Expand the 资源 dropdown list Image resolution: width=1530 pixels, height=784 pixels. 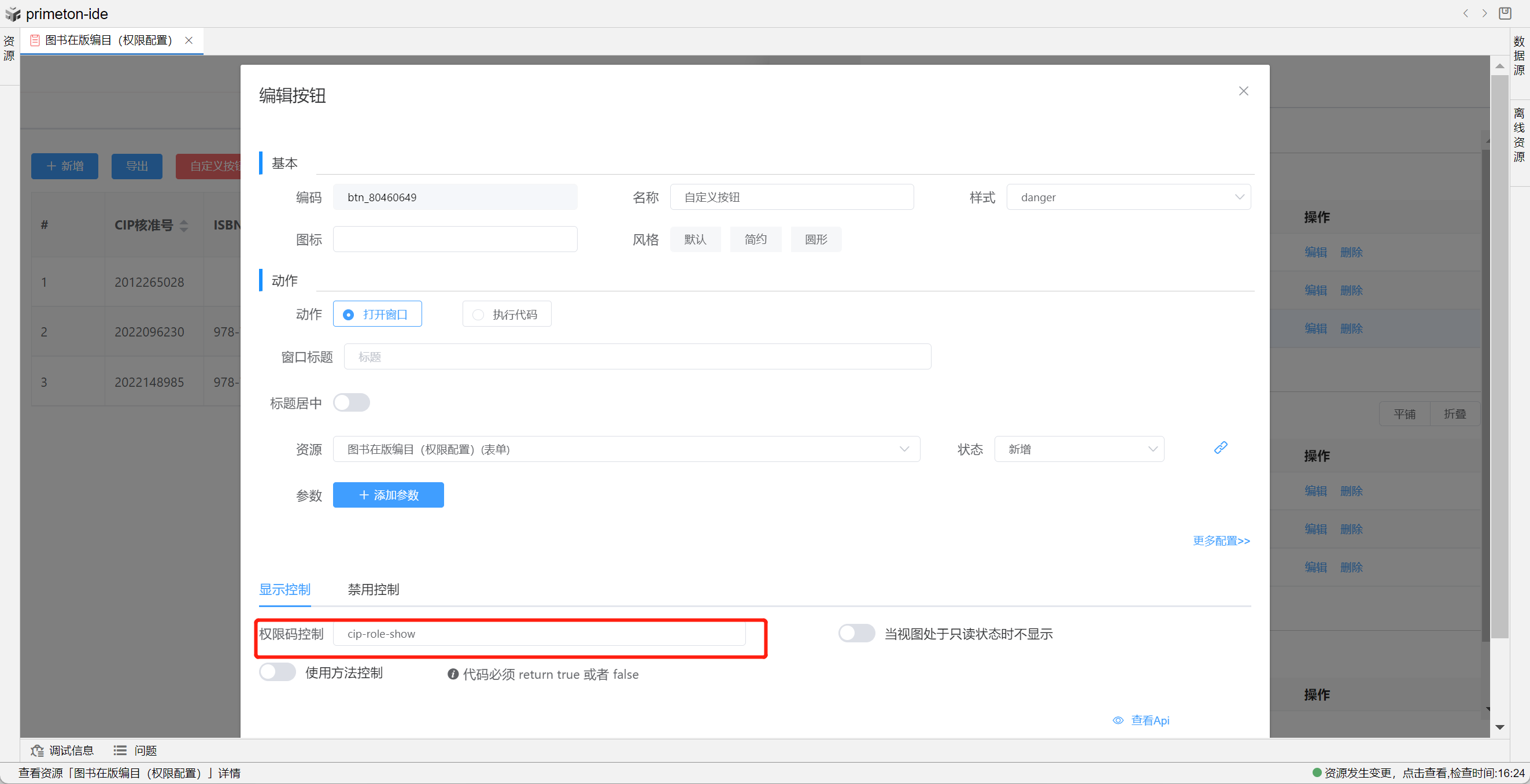pos(626,449)
